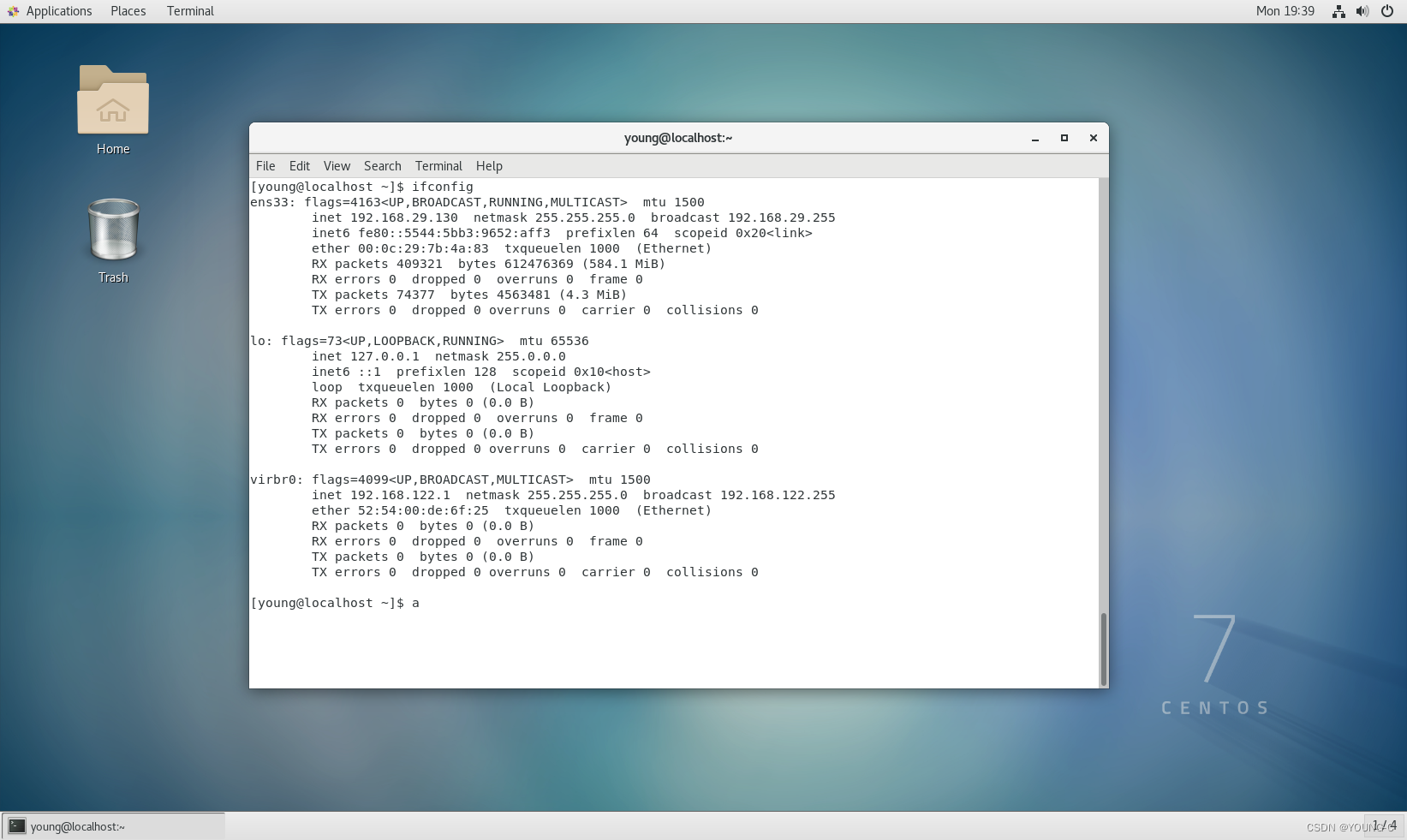Open the Search menu in the terminal
1407x840 pixels.
382,165
